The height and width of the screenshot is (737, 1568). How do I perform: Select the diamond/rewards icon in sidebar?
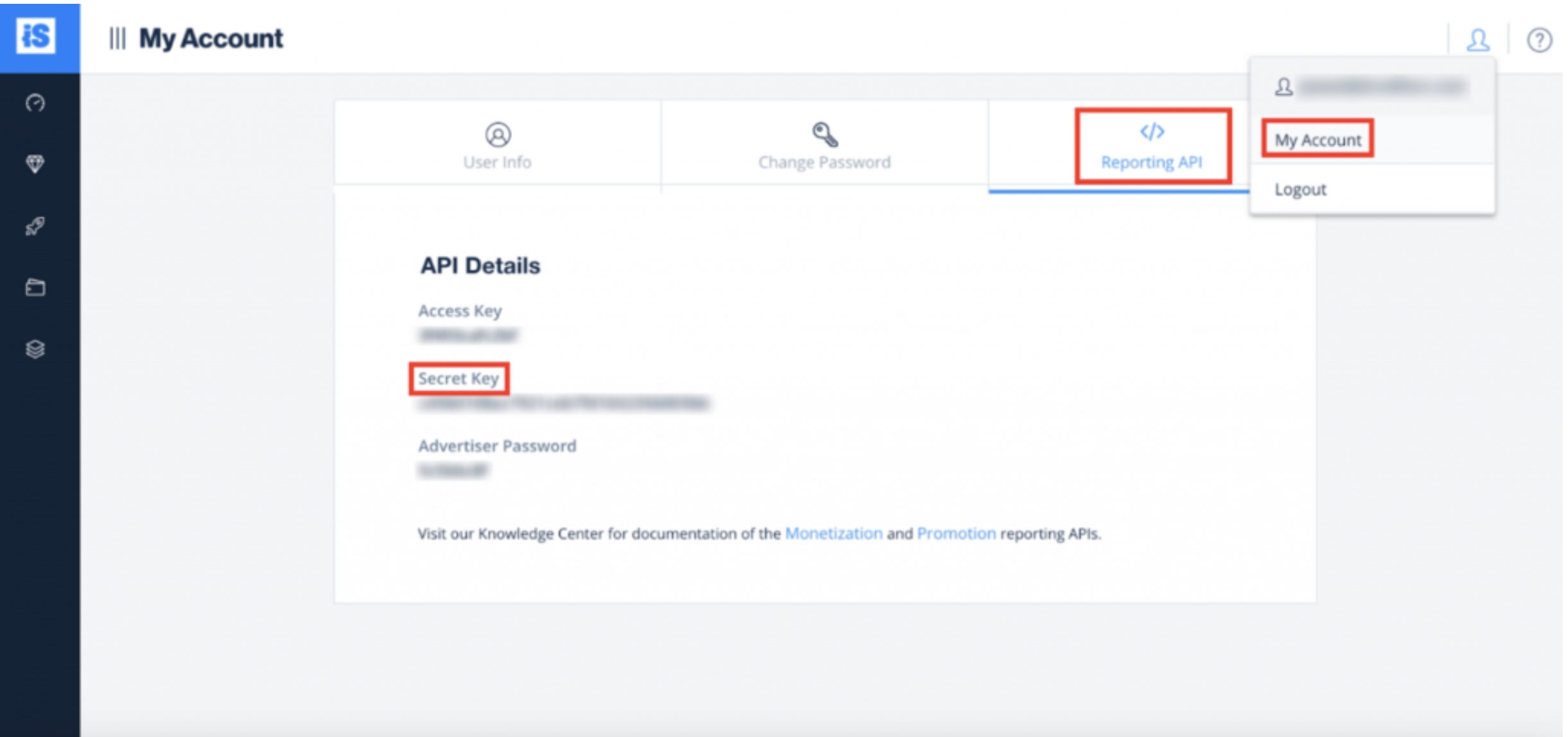coord(36,162)
